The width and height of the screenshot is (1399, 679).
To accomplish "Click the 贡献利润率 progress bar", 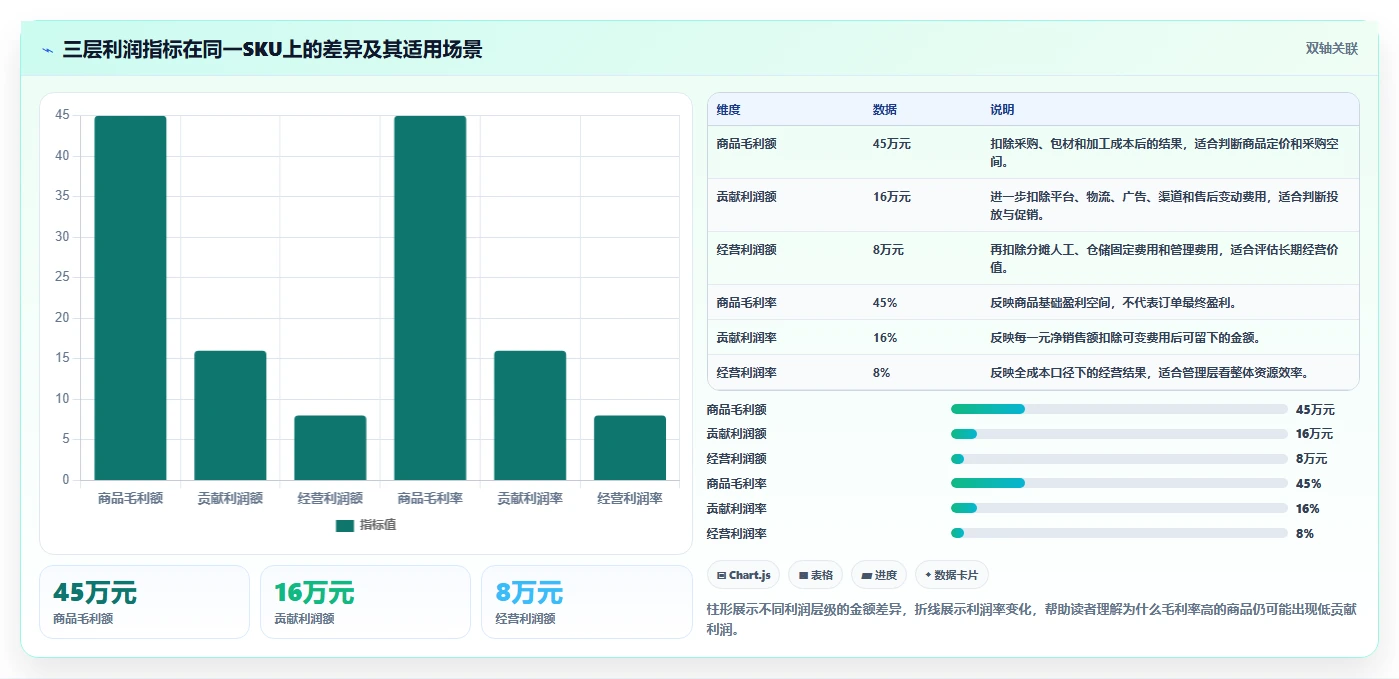I will (1119, 508).
